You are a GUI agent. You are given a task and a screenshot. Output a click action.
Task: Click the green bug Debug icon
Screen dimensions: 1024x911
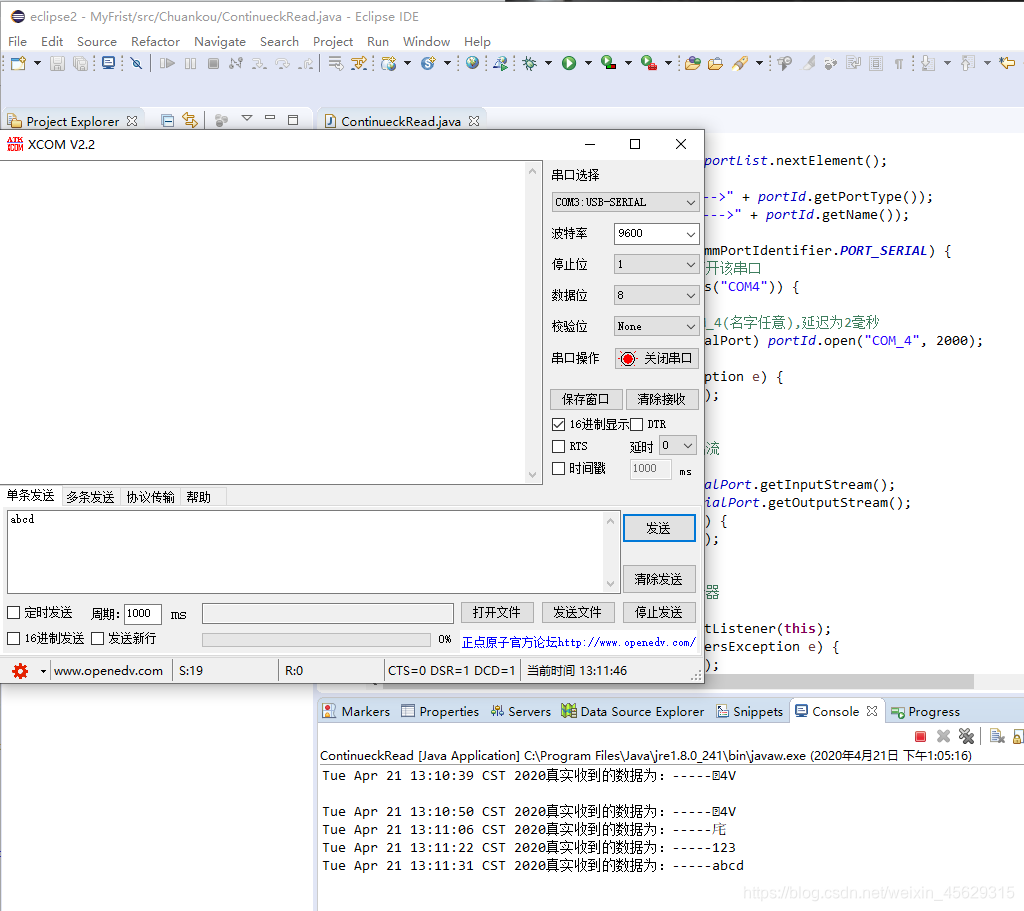[x=530, y=63]
